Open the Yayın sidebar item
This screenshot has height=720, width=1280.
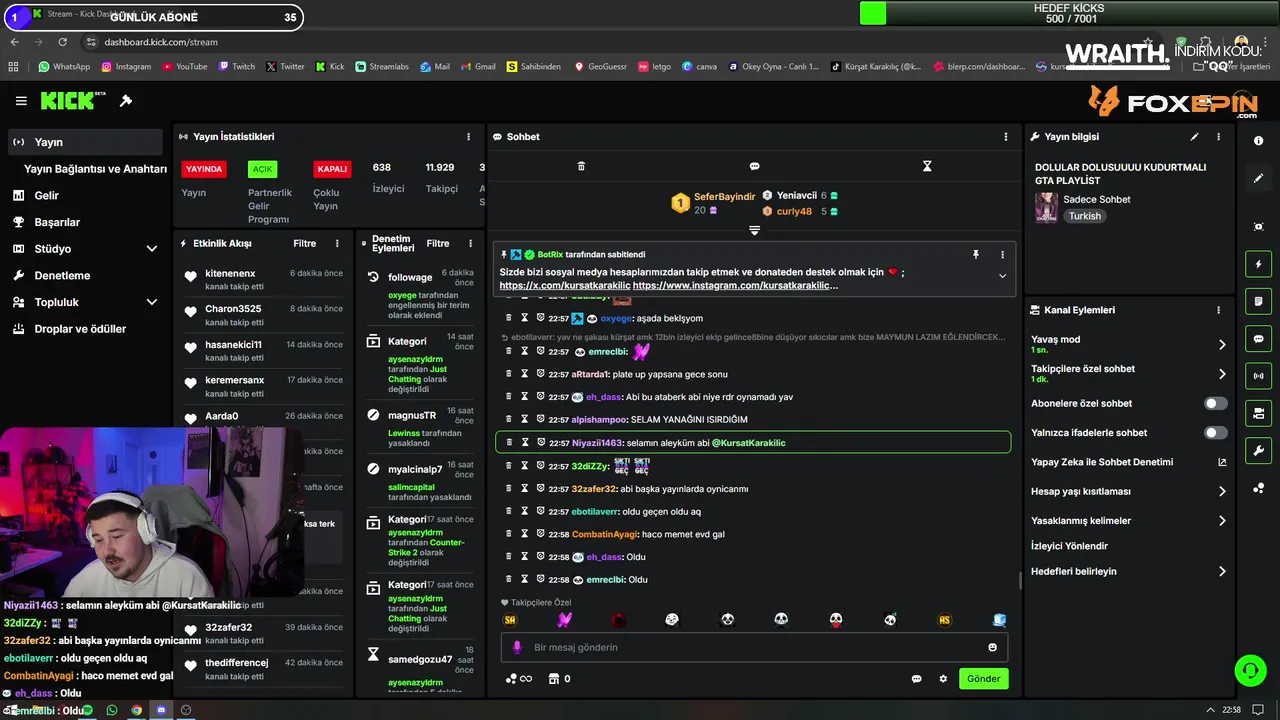(84, 142)
